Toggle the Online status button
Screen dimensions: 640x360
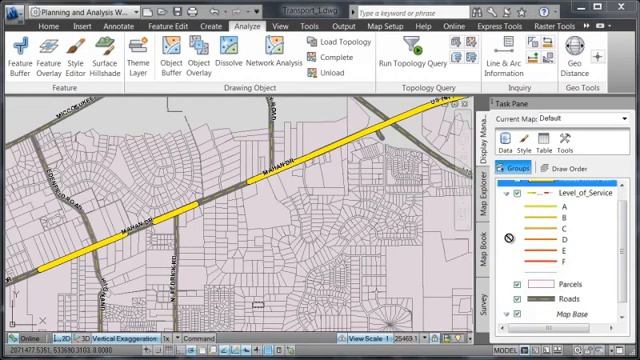pyautogui.click(x=25, y=338)
